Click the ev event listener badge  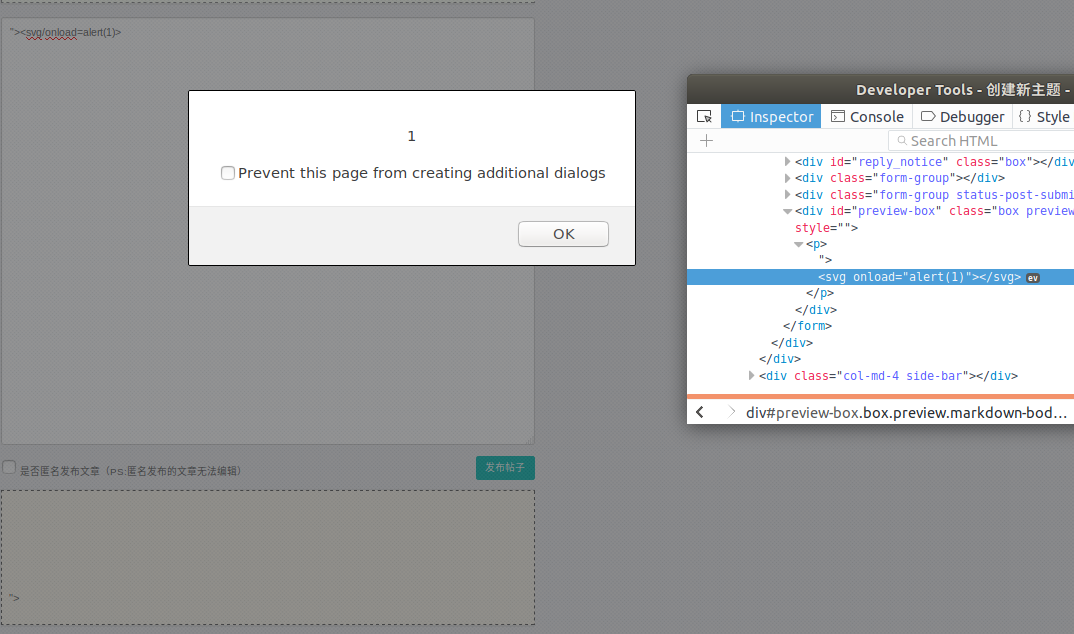coord(1033,278)
